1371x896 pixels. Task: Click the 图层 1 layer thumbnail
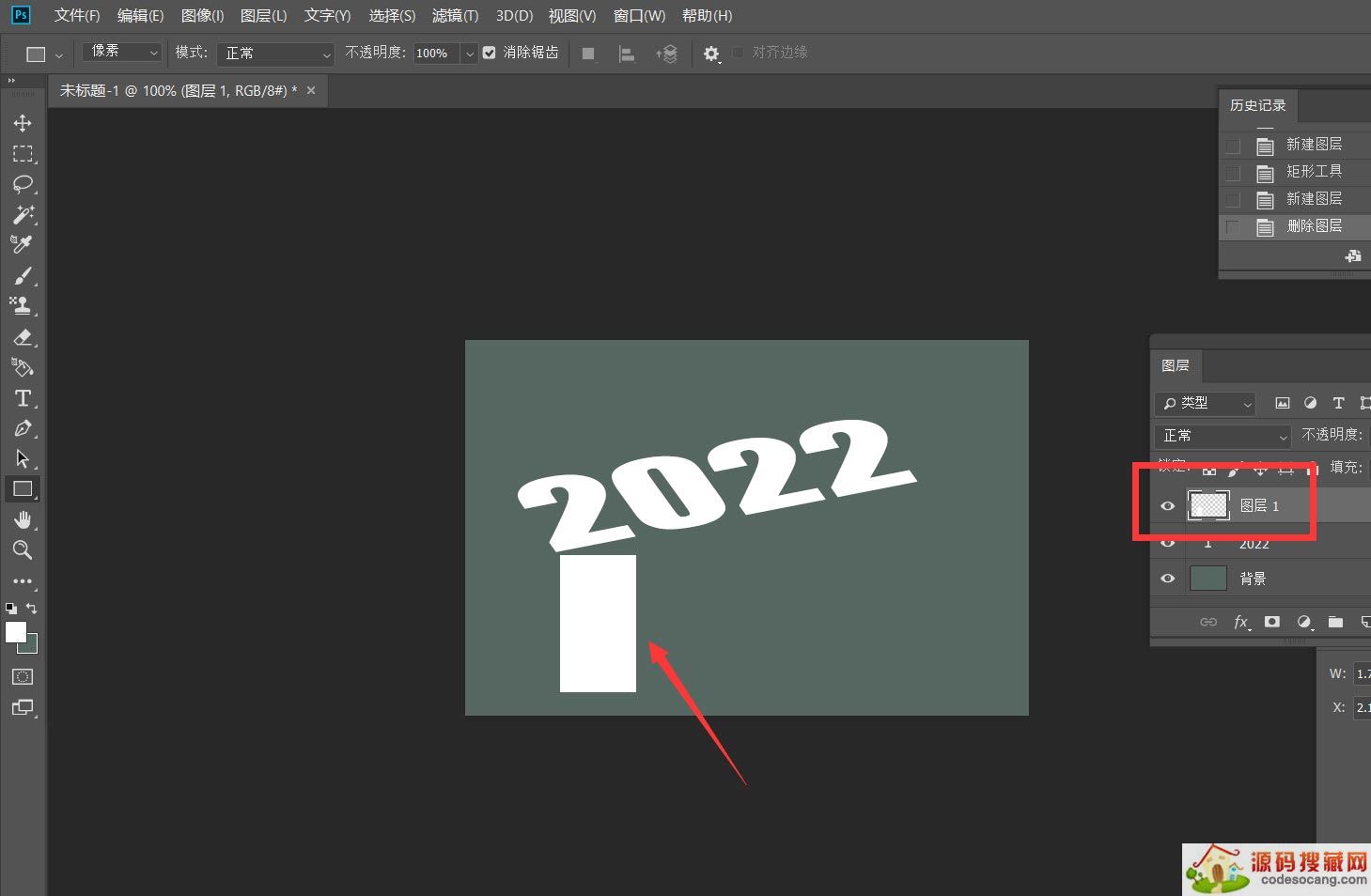tap(1208, 505)
